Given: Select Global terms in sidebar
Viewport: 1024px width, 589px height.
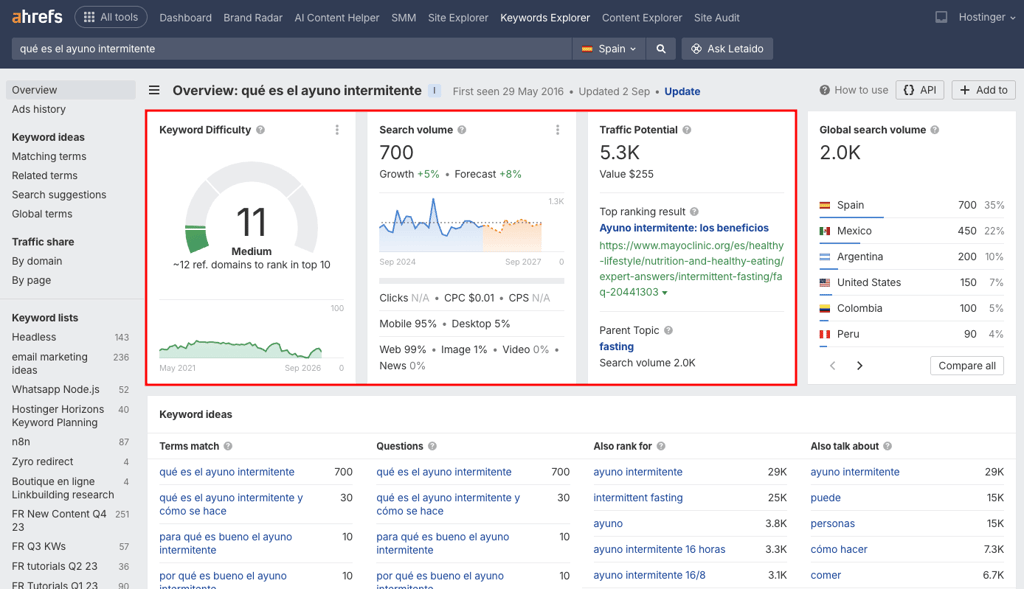Looking at the screenshot, I should [x=42, y=214].
